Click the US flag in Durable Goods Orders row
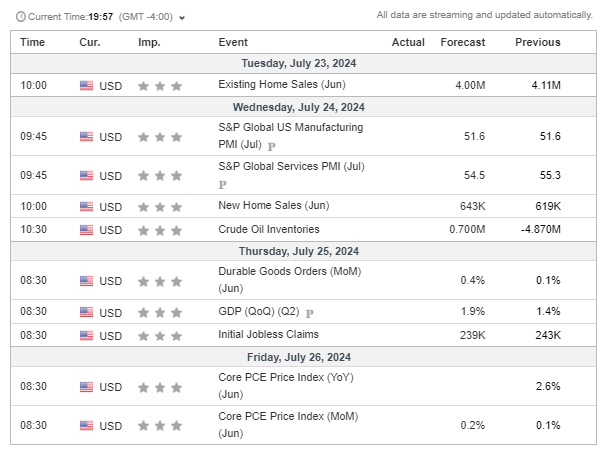607x458 pixels. 86,281
